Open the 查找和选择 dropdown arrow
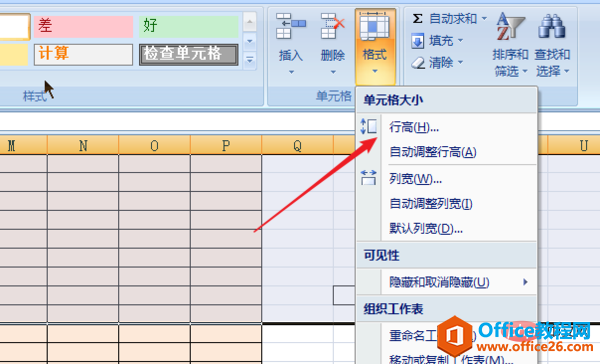This screenshot has width=600, height=364. 566,71
